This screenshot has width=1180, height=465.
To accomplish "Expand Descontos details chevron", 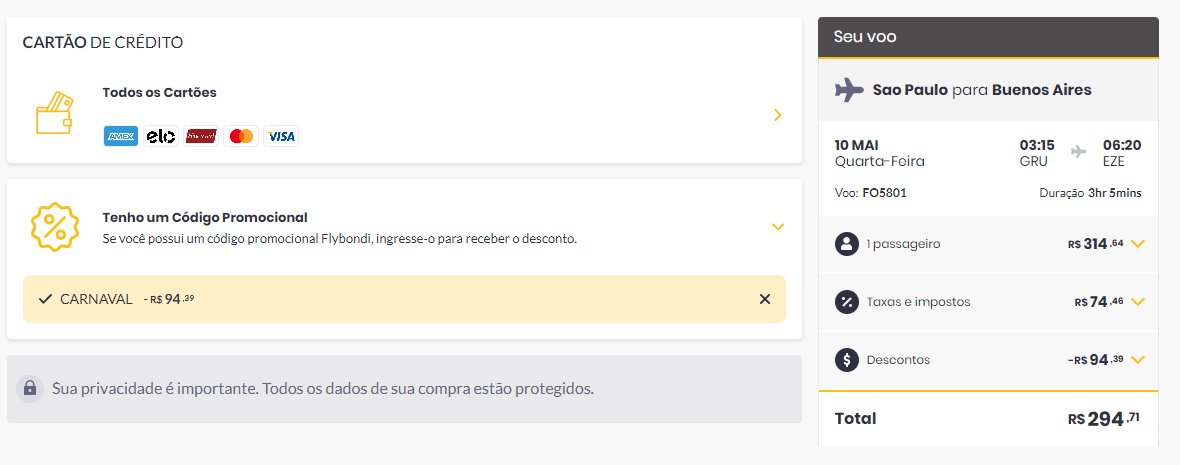I will 1138,360.
